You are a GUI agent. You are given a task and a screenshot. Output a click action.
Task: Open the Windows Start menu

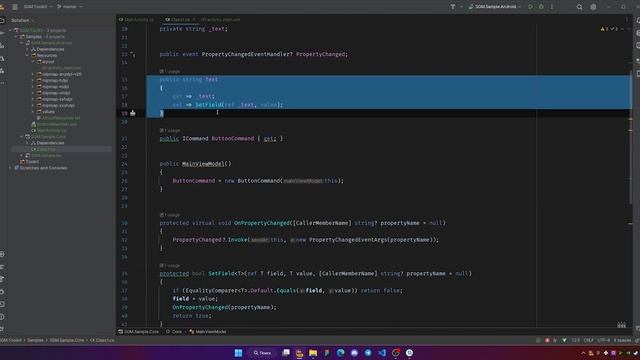point(238,353)
